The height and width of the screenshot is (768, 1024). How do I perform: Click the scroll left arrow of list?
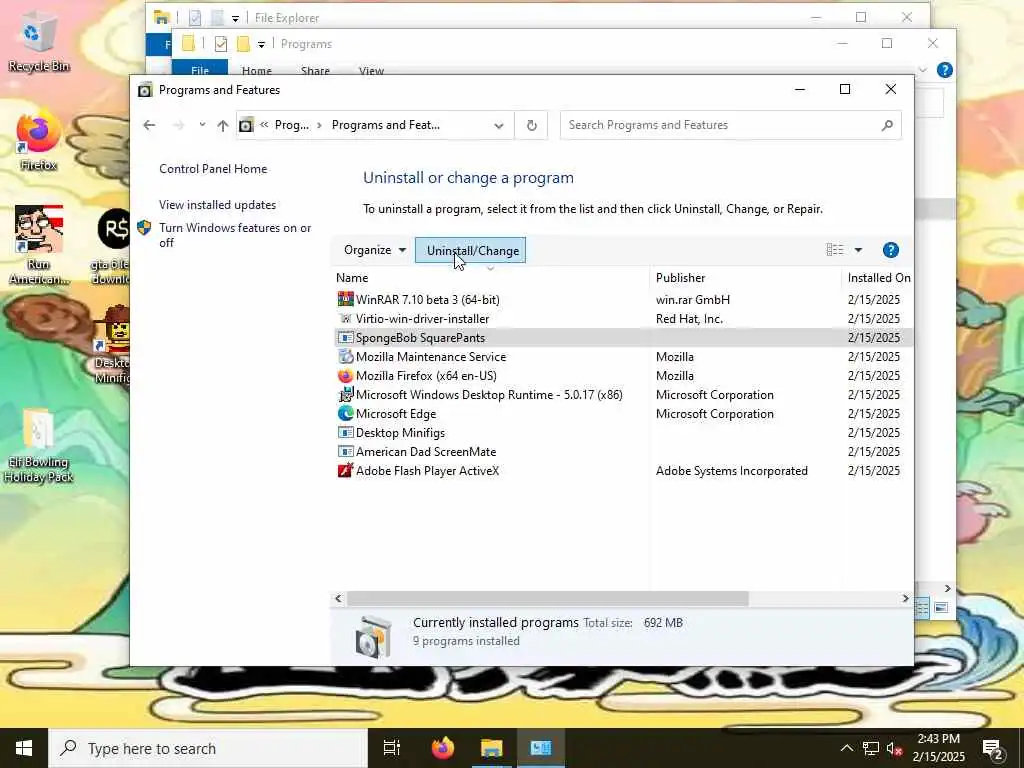338,598
